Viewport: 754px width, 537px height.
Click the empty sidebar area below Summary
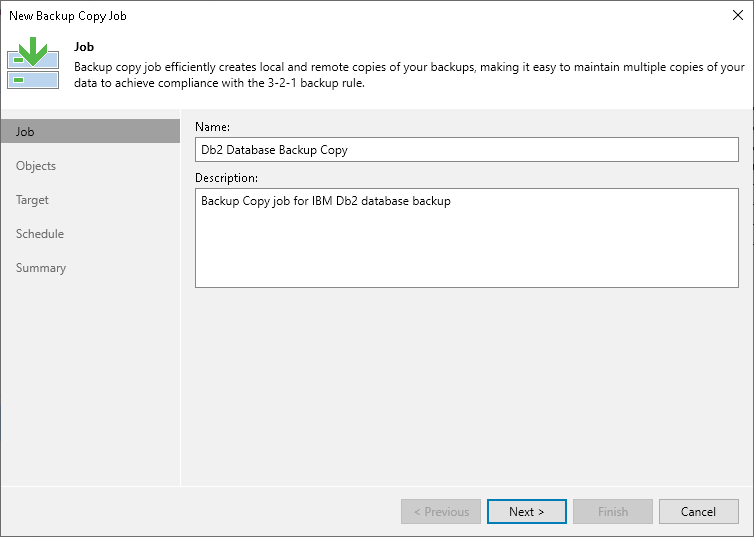[90, 380]
